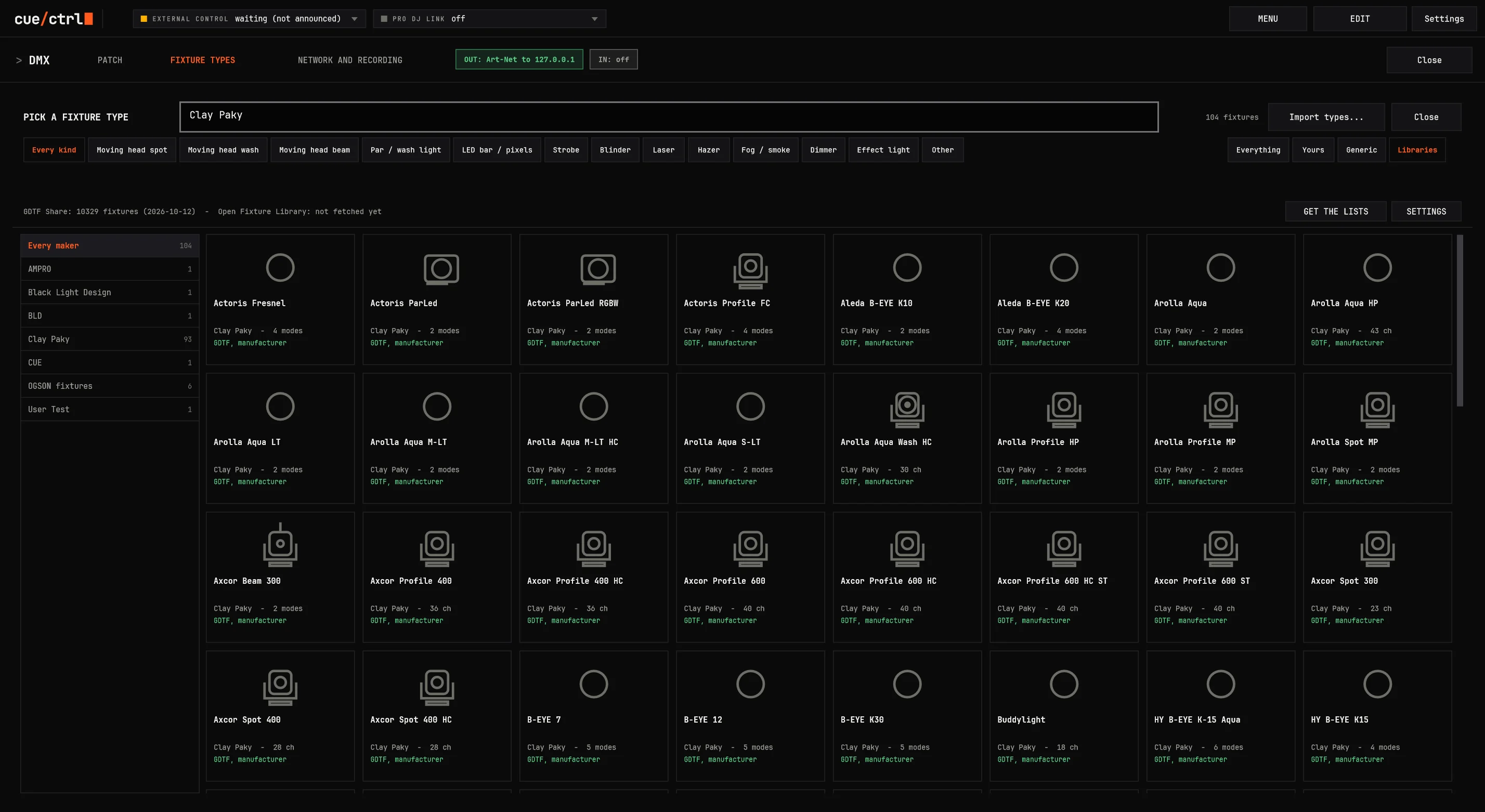Select Black Light Design maker
The height and width of the screenshot is (812, 1485).
coord(110,292)
